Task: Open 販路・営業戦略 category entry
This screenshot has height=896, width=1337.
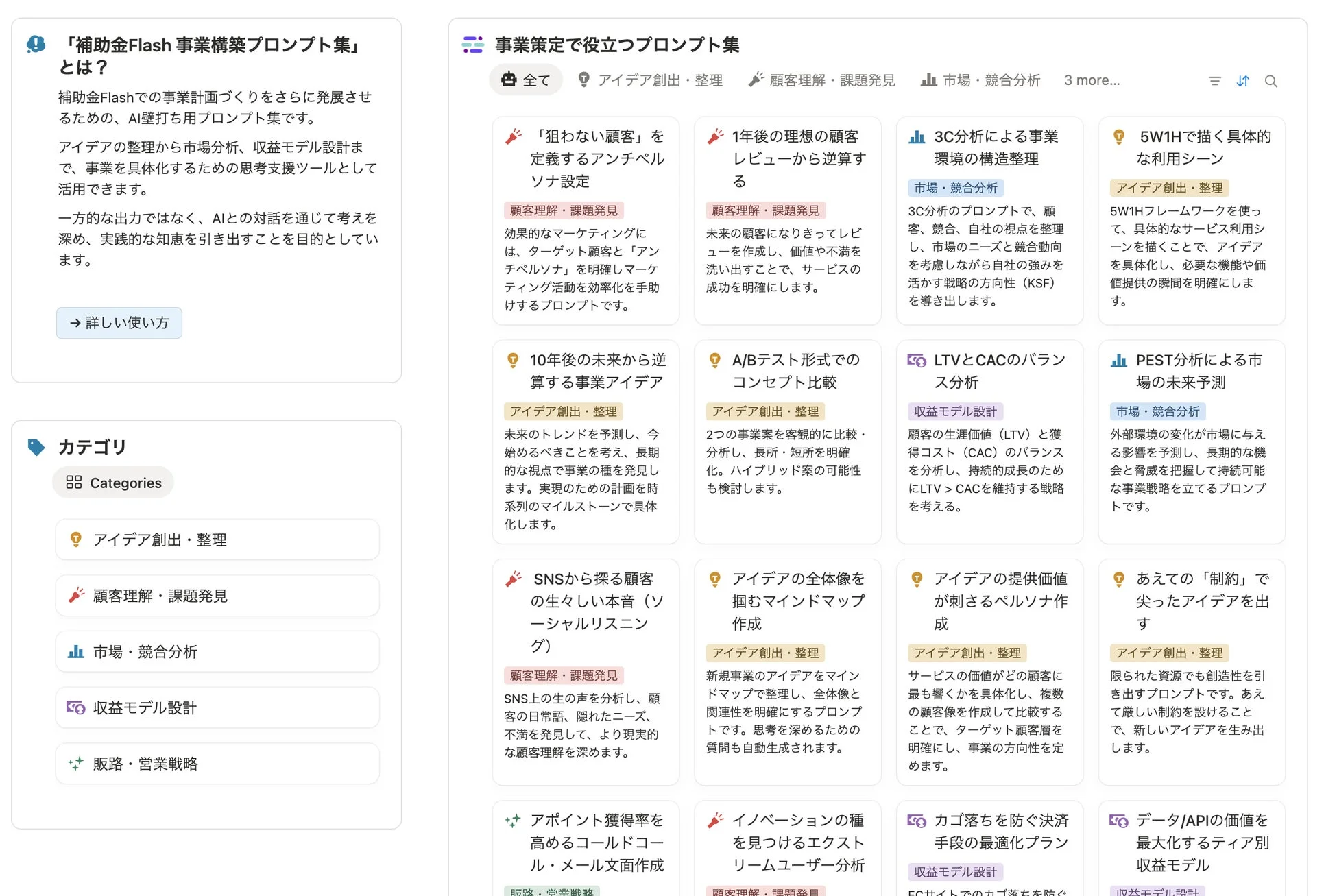Action: pyautogui.click(x=217, y=764)
